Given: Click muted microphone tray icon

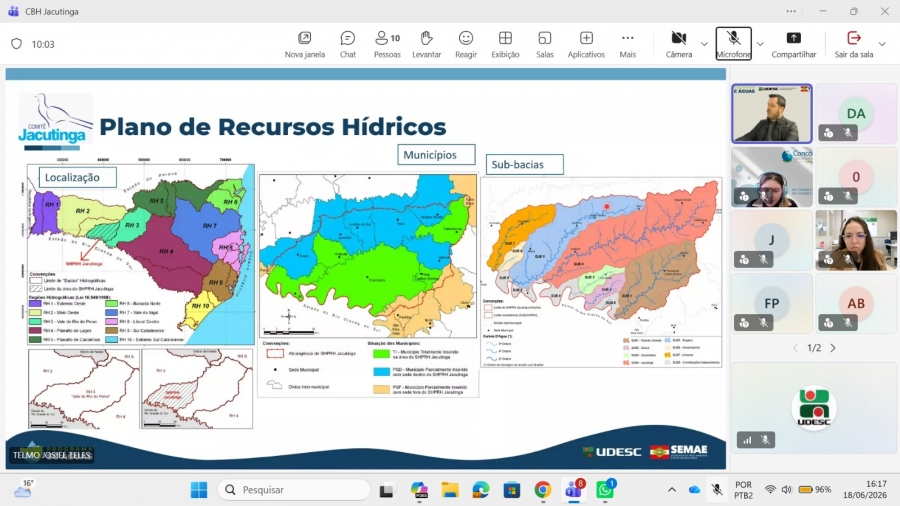Looking at the screenshot, I should click(717, 489).
